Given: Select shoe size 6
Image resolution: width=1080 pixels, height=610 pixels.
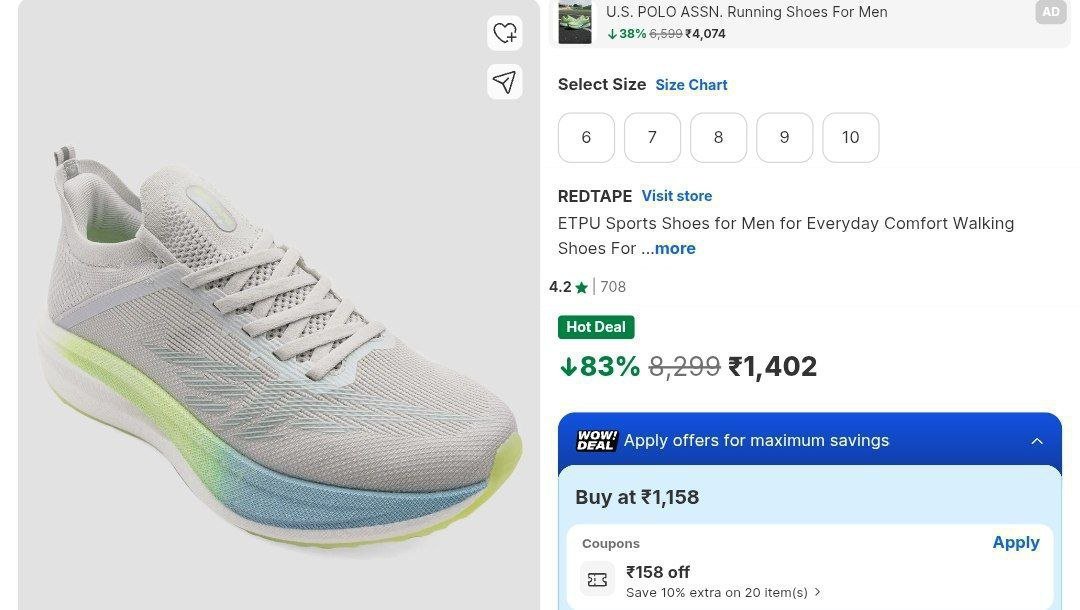Looking at the screenshot, I should tap(586, 138).
